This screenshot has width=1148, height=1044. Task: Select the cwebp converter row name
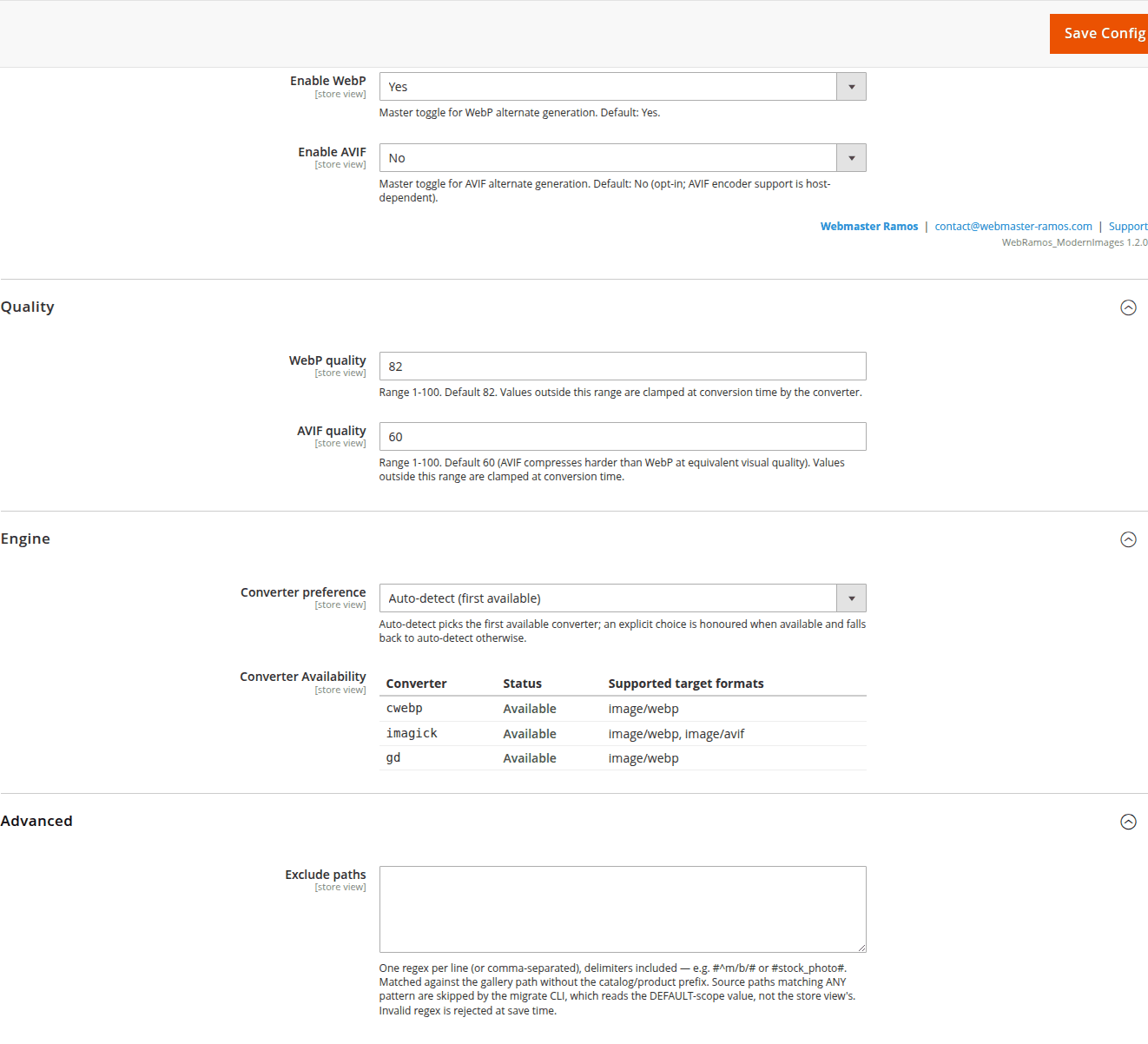pos(405,709)
